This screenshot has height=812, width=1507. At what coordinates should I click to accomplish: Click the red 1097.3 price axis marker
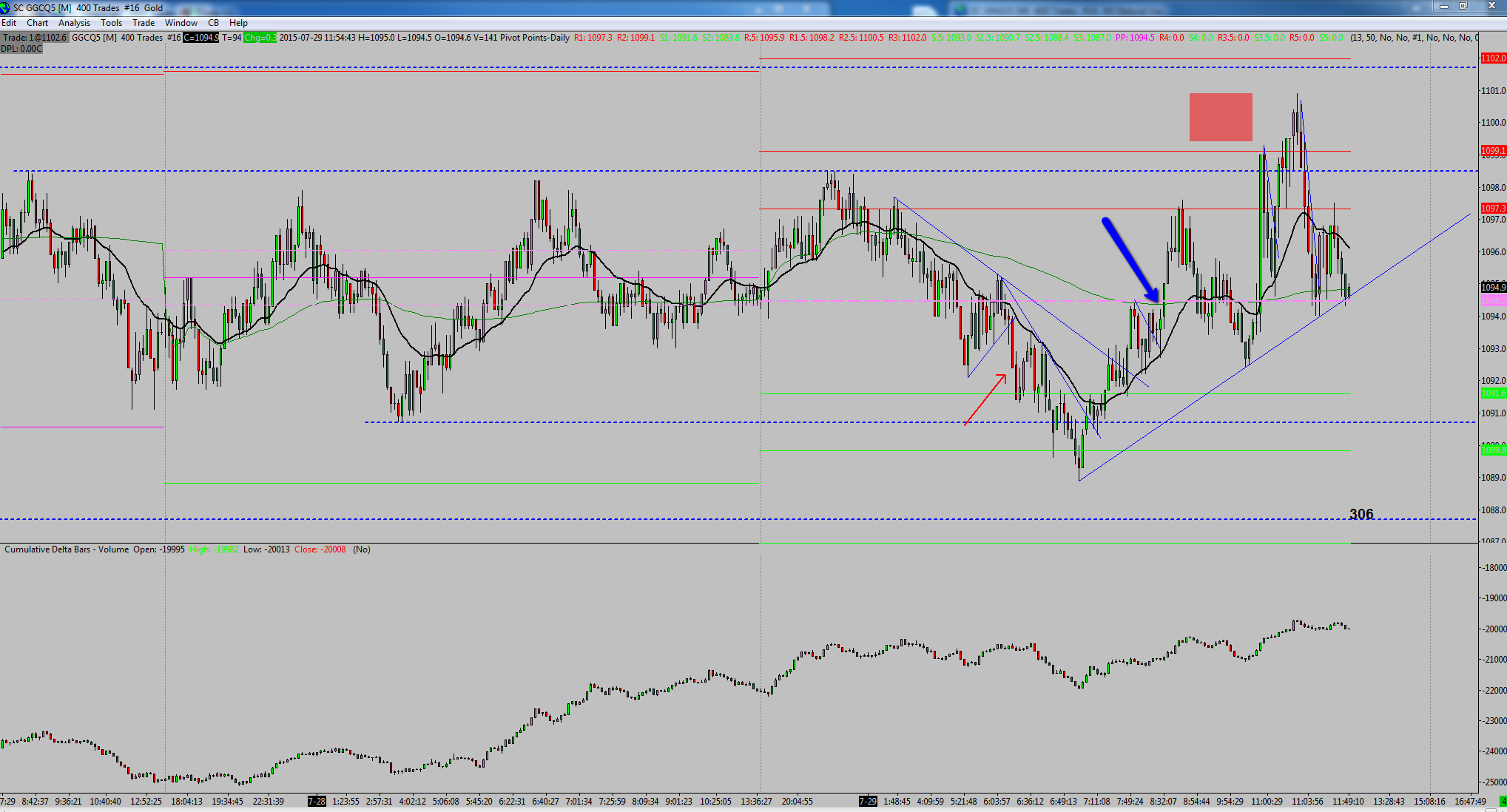(x=1493, y=209)
